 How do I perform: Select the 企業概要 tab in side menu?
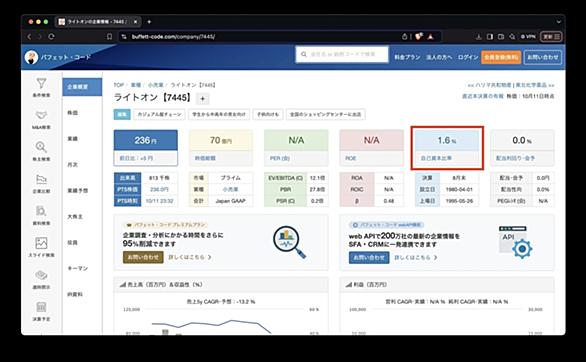coord(82,87)
